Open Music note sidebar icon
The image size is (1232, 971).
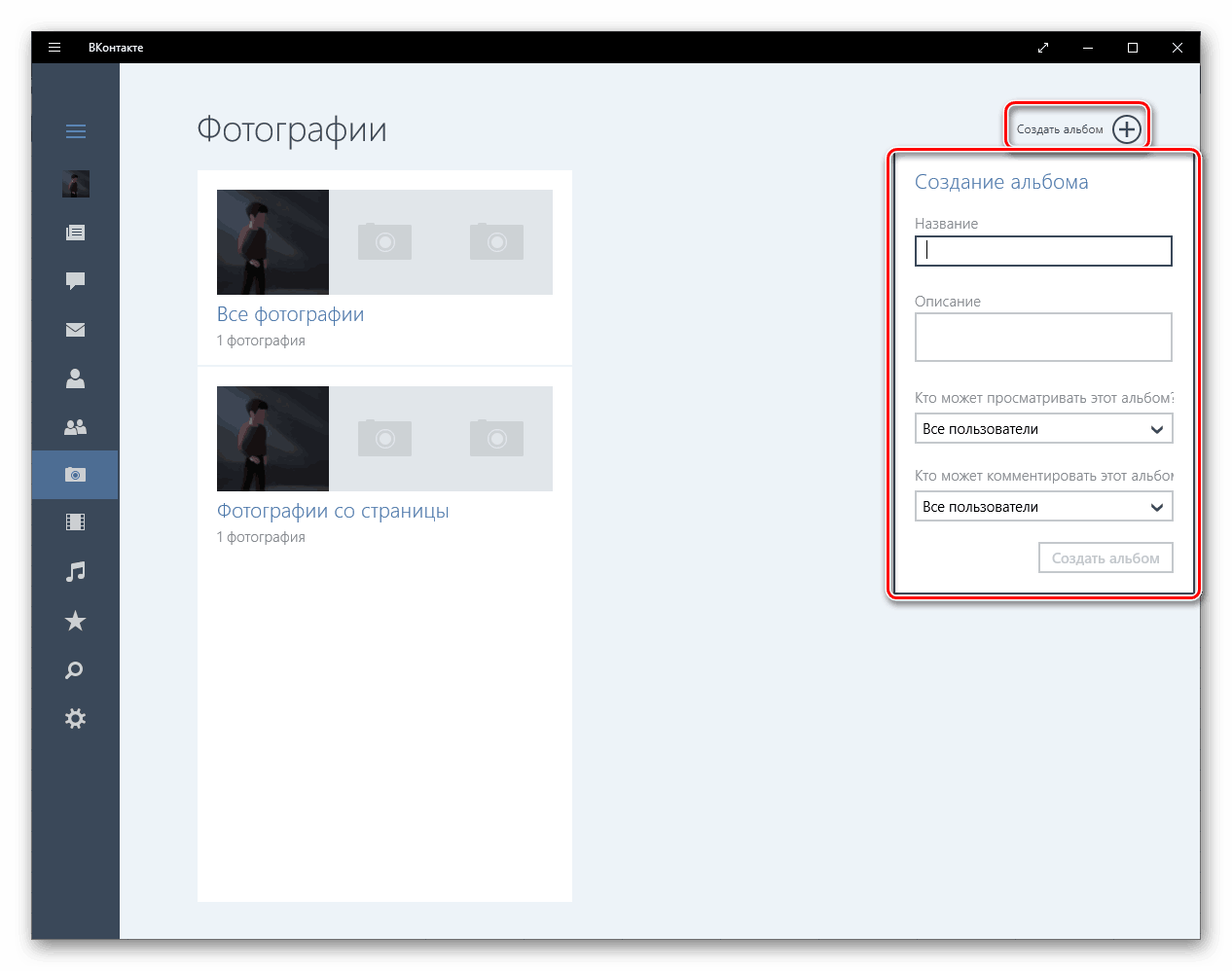pos(76,572)
